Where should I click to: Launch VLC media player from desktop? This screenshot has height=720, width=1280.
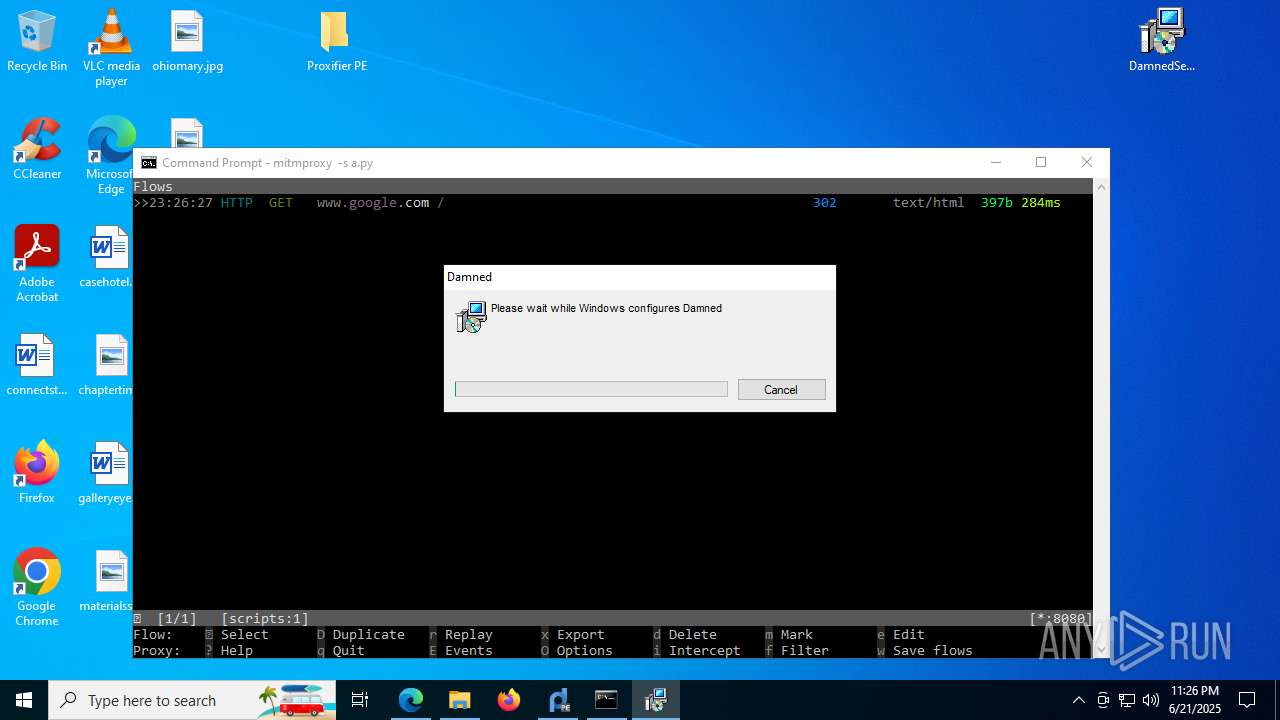(x=111, y=48)
